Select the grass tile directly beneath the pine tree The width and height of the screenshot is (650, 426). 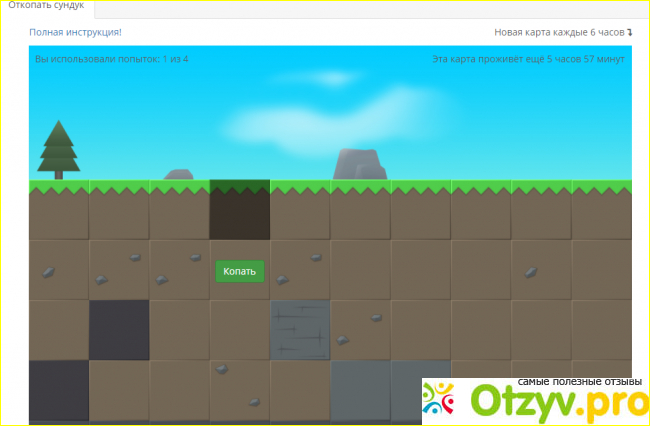tap(58, 209)
